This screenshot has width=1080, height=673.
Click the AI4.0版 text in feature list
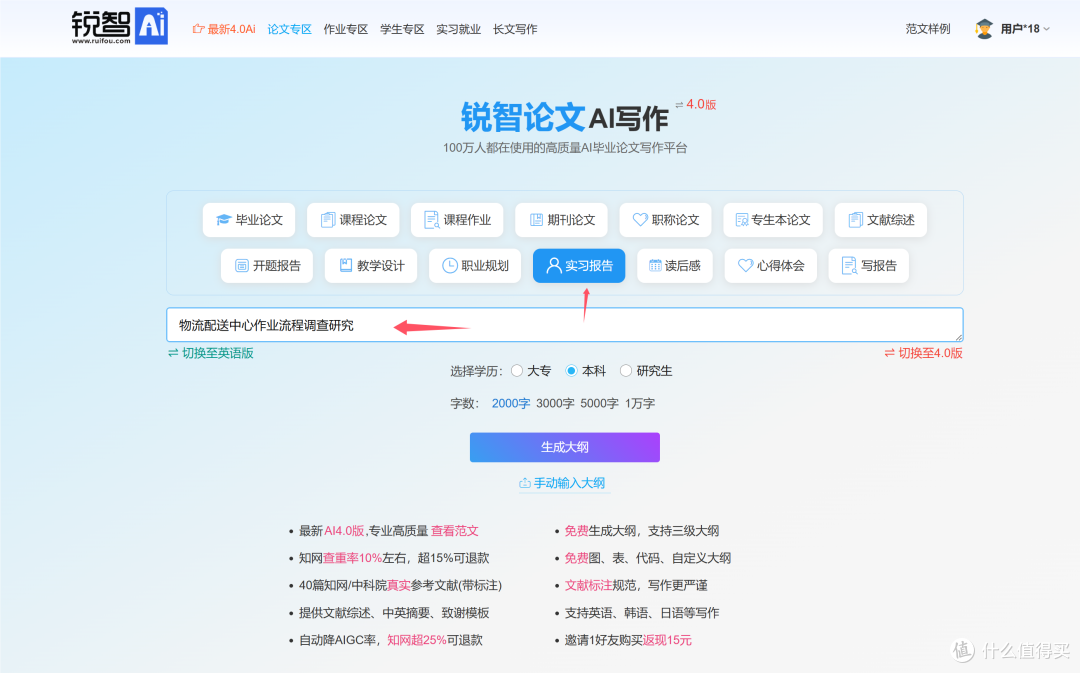pos(344,531)
